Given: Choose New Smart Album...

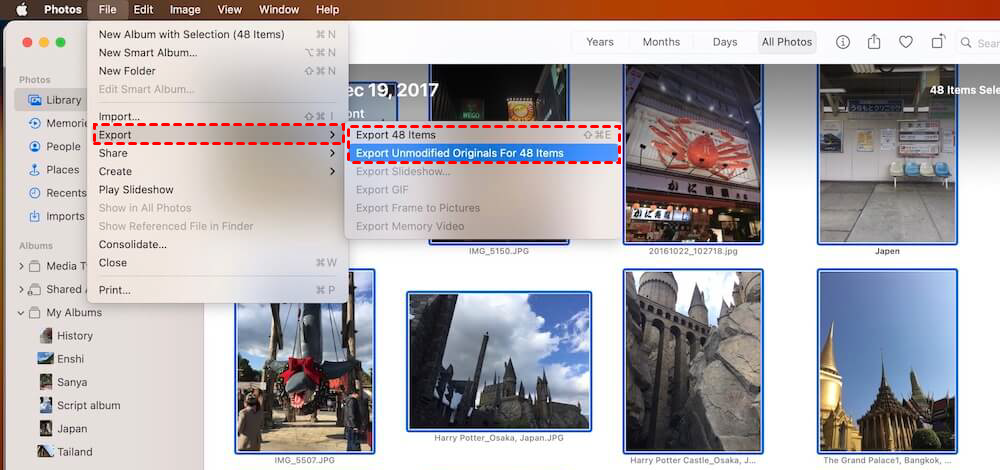Looking at the screenshot, I should pos(217,53).
